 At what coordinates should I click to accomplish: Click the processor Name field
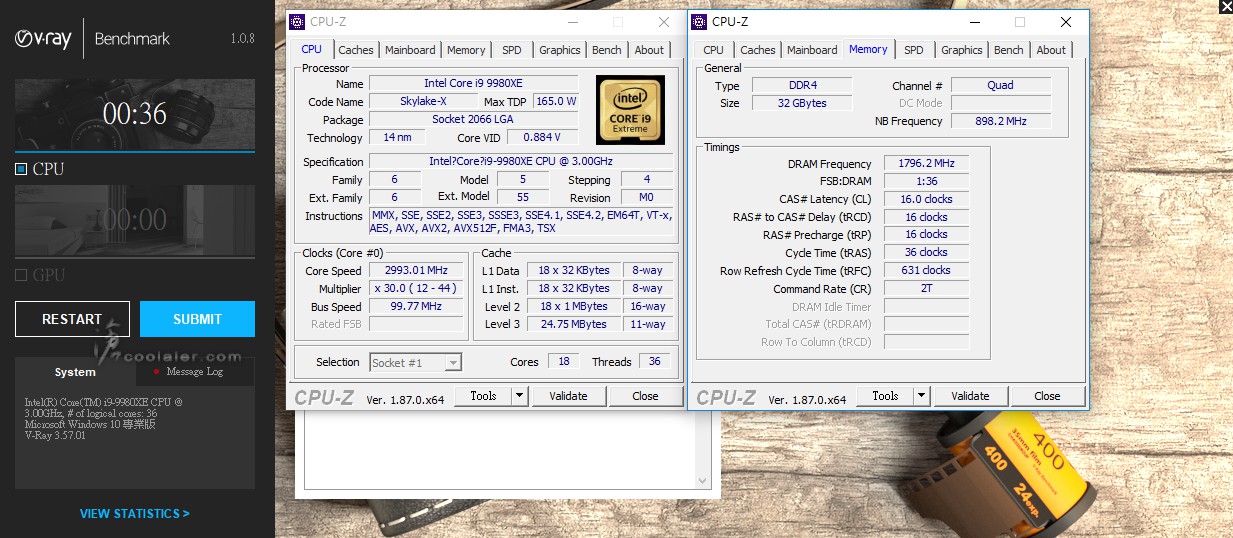tap(474, 84)
